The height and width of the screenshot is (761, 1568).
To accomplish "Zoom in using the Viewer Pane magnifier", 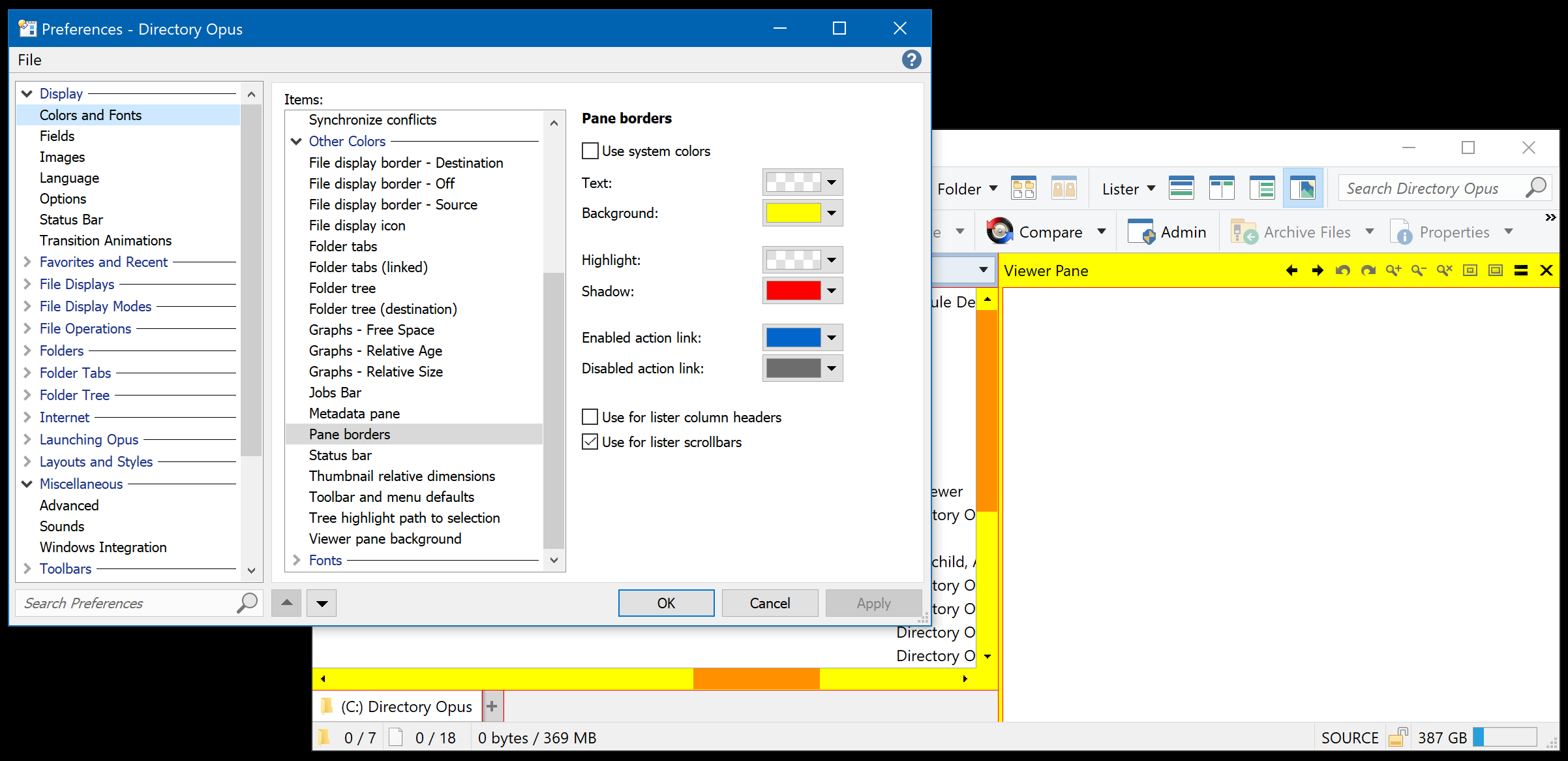I will tap(1393, 270).
